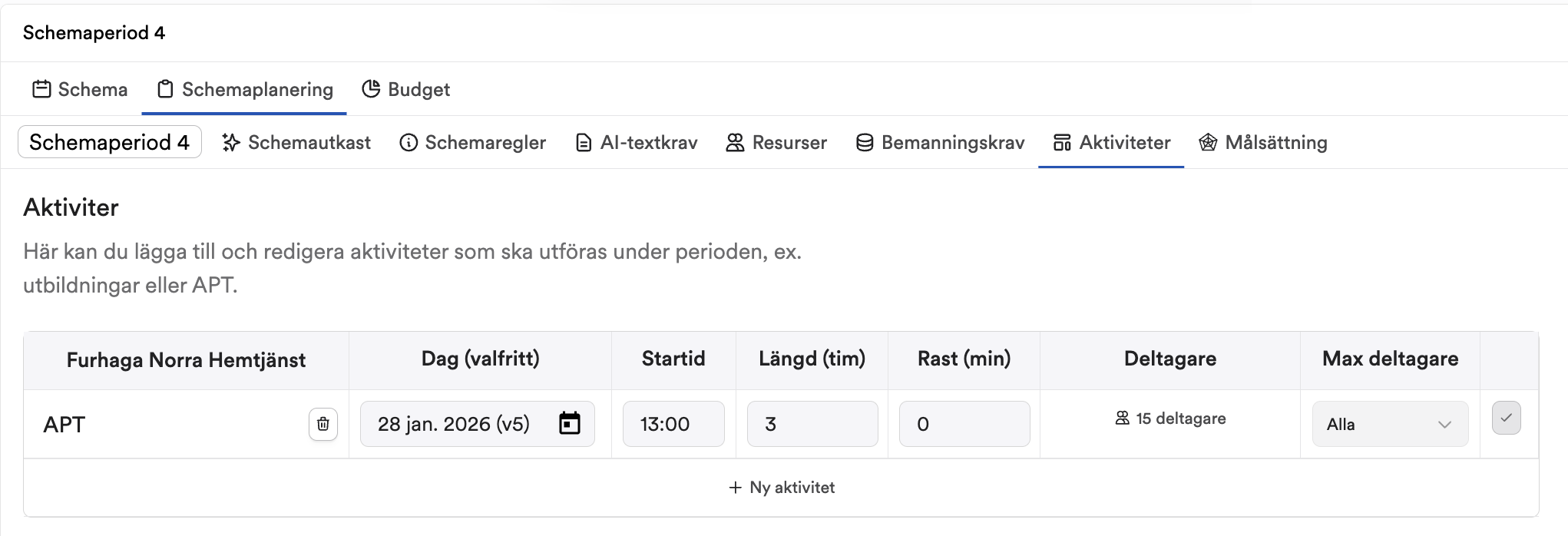Viewport: 1568px width, 536px height.
Task: Confirm the APT row with checkmark button
Action: pyautogui.click(x=1506, y=419)
